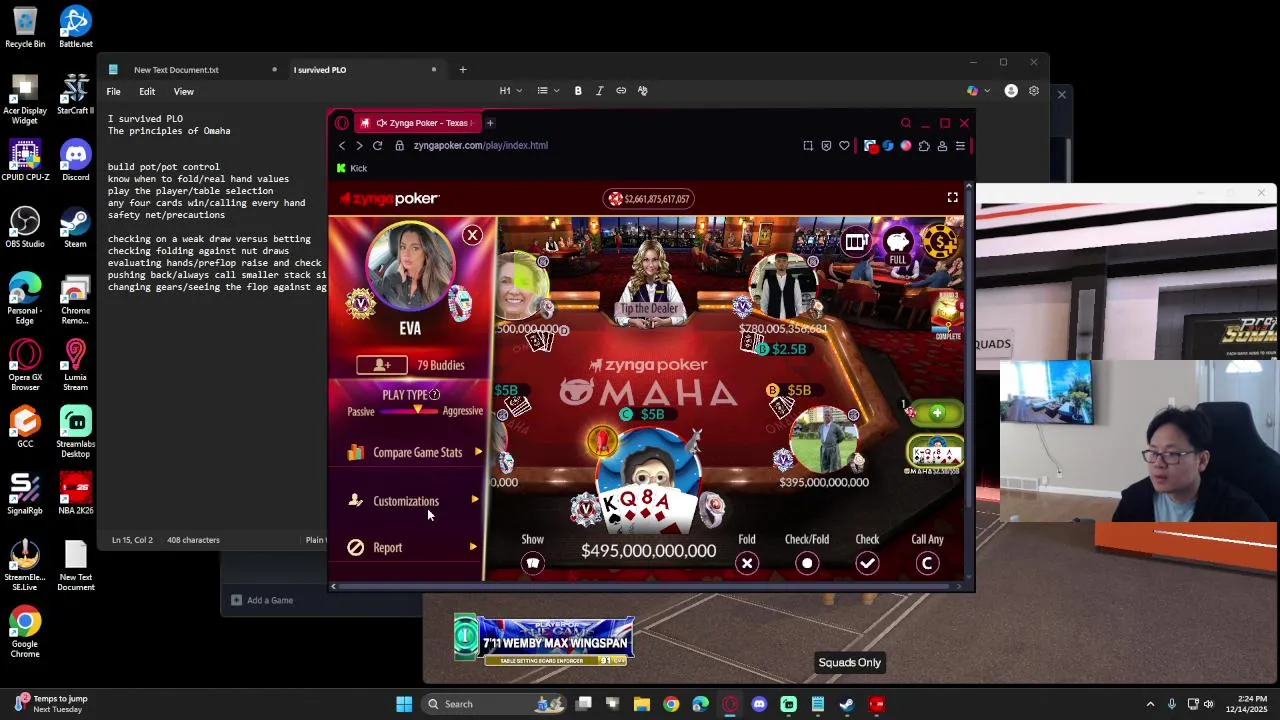The width and height of the screenshot is (1280, 720).
Task: Close the EVA player profile panel
Action: click(x=472, y=235)
